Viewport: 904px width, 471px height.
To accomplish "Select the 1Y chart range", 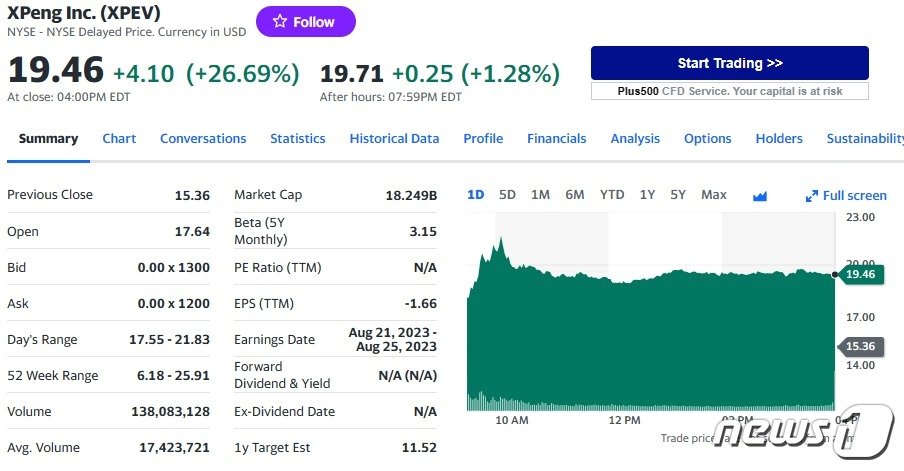I will click(x=647, y=195).
